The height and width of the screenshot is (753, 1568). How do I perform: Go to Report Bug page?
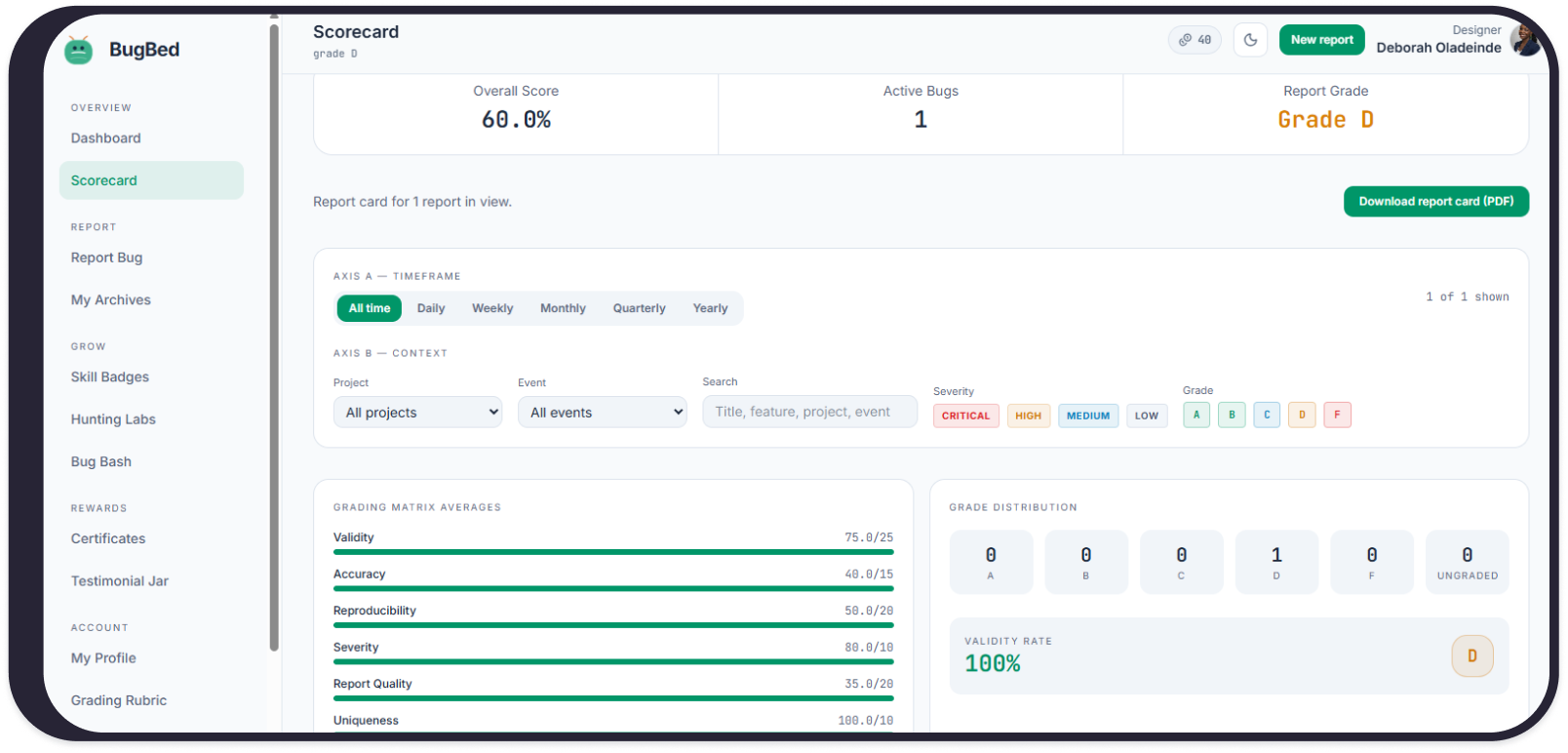tap(106, 258)
